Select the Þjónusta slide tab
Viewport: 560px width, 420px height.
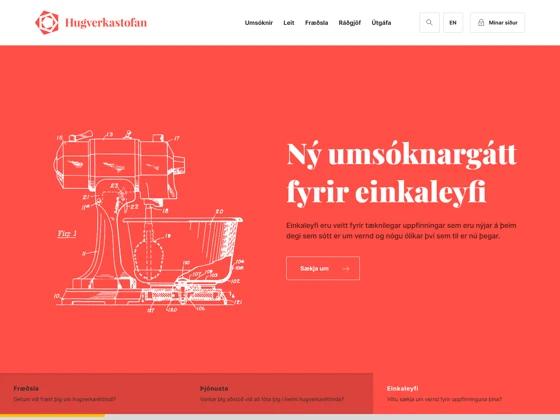pyautogui.click(x=280, y=394)
